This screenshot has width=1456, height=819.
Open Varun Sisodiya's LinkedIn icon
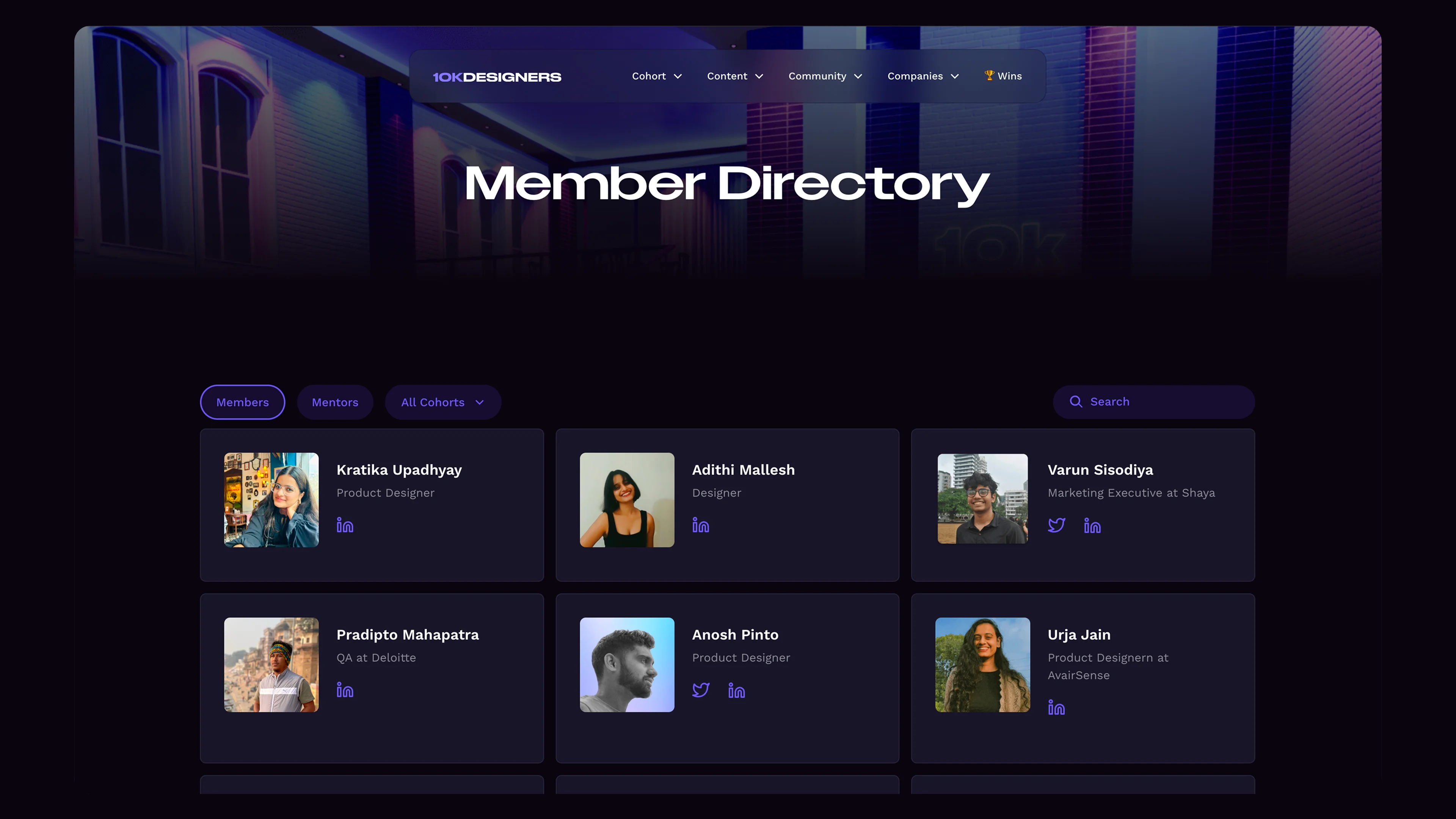[x=1092, y=526]
